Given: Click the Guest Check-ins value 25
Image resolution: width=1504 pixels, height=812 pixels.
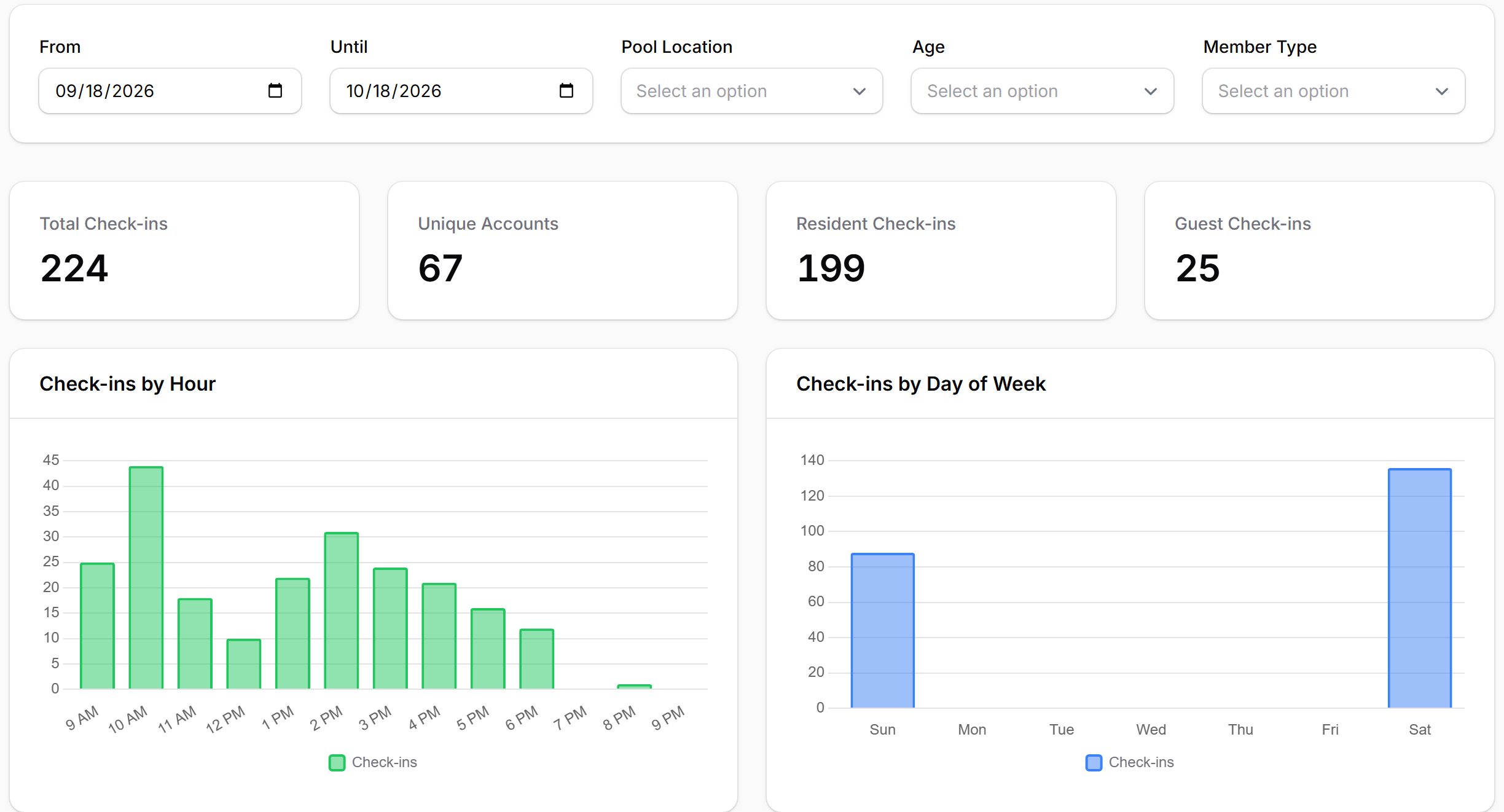Looking at the screenshot, I should tap(1197, 268).
